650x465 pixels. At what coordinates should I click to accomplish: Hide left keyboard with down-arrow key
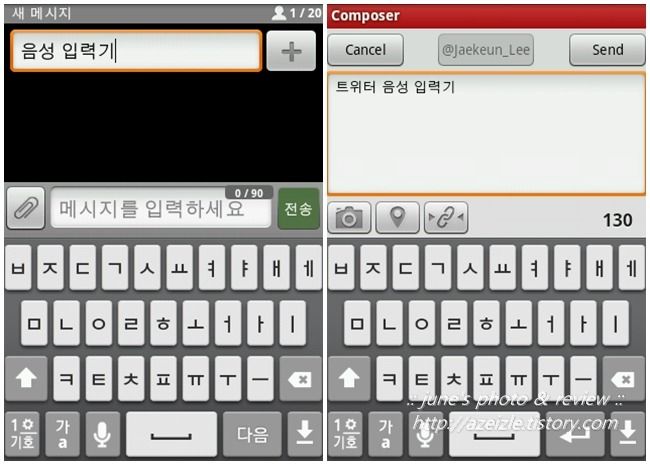(x=305, y=434)
